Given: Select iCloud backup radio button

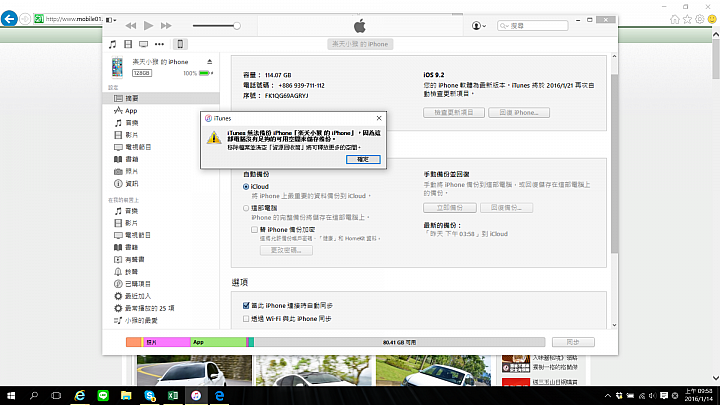Looking at the screenshot, I should coord(246,186).
